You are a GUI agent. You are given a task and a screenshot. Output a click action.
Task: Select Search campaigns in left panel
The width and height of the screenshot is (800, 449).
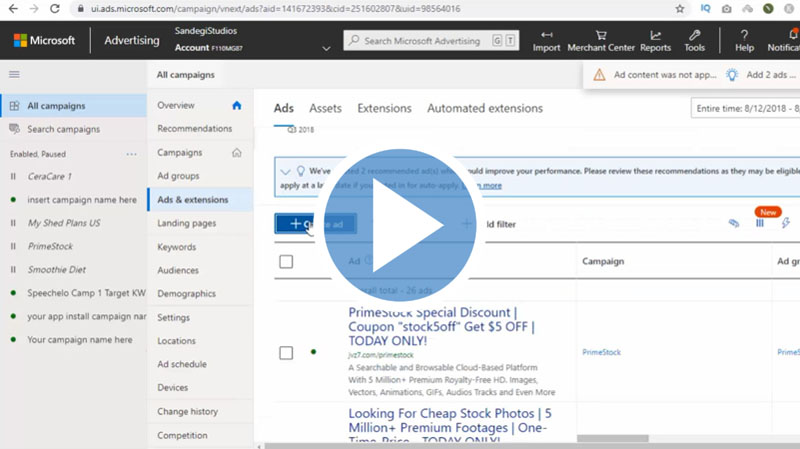coord(63,129)
